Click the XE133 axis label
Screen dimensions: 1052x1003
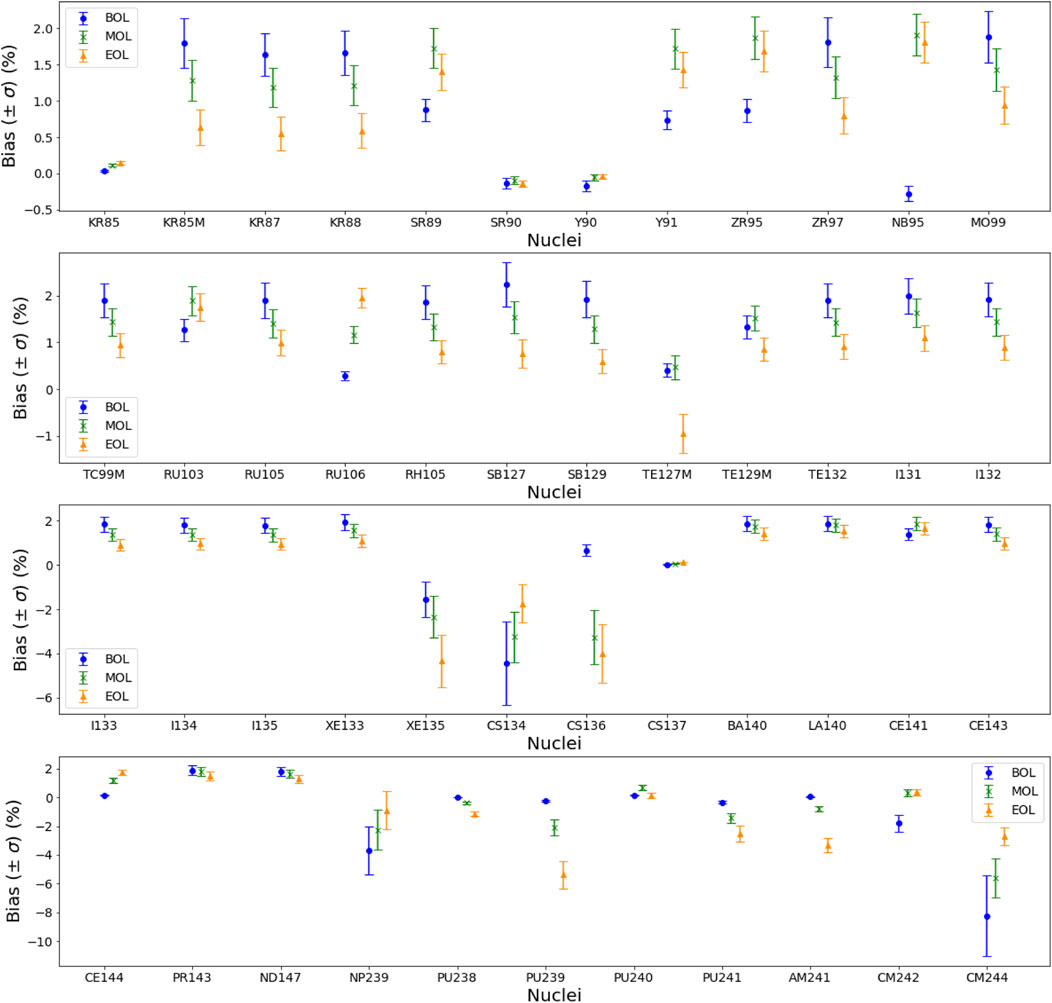345,726
